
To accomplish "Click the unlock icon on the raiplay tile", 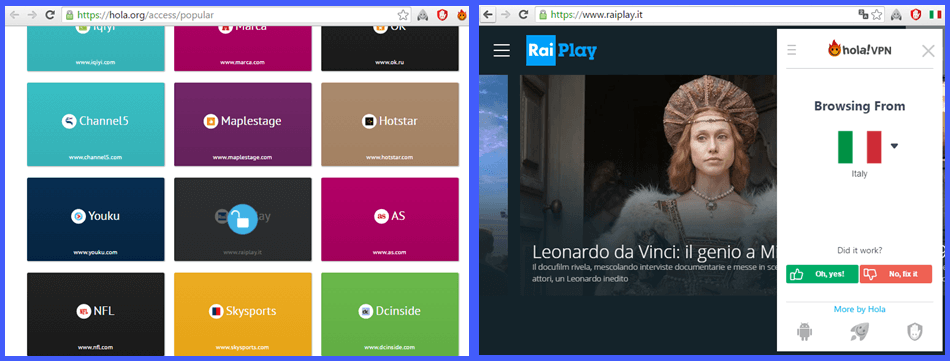I will tap(243, 219).
